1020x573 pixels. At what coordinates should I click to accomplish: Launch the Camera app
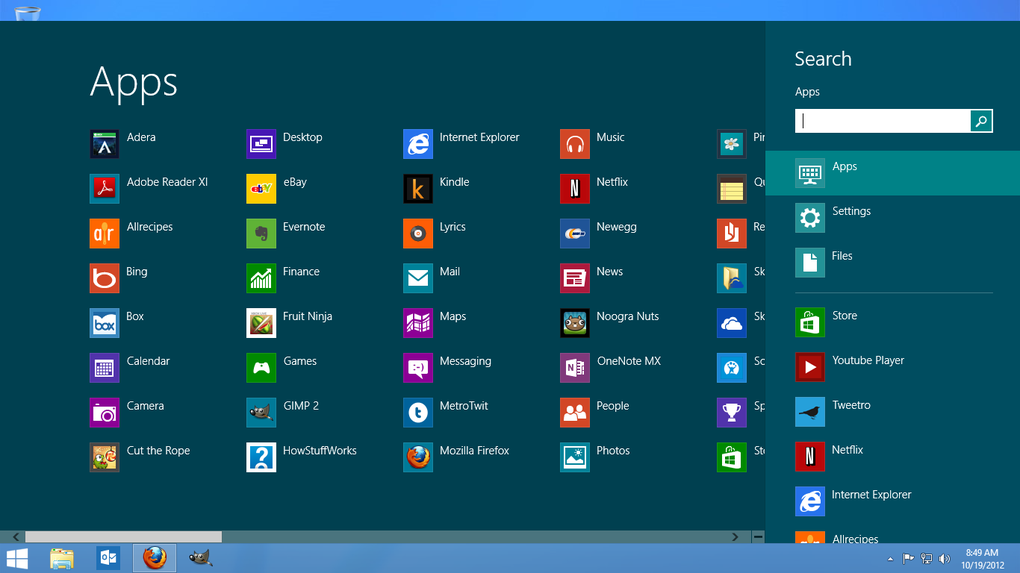click(104, 413)
